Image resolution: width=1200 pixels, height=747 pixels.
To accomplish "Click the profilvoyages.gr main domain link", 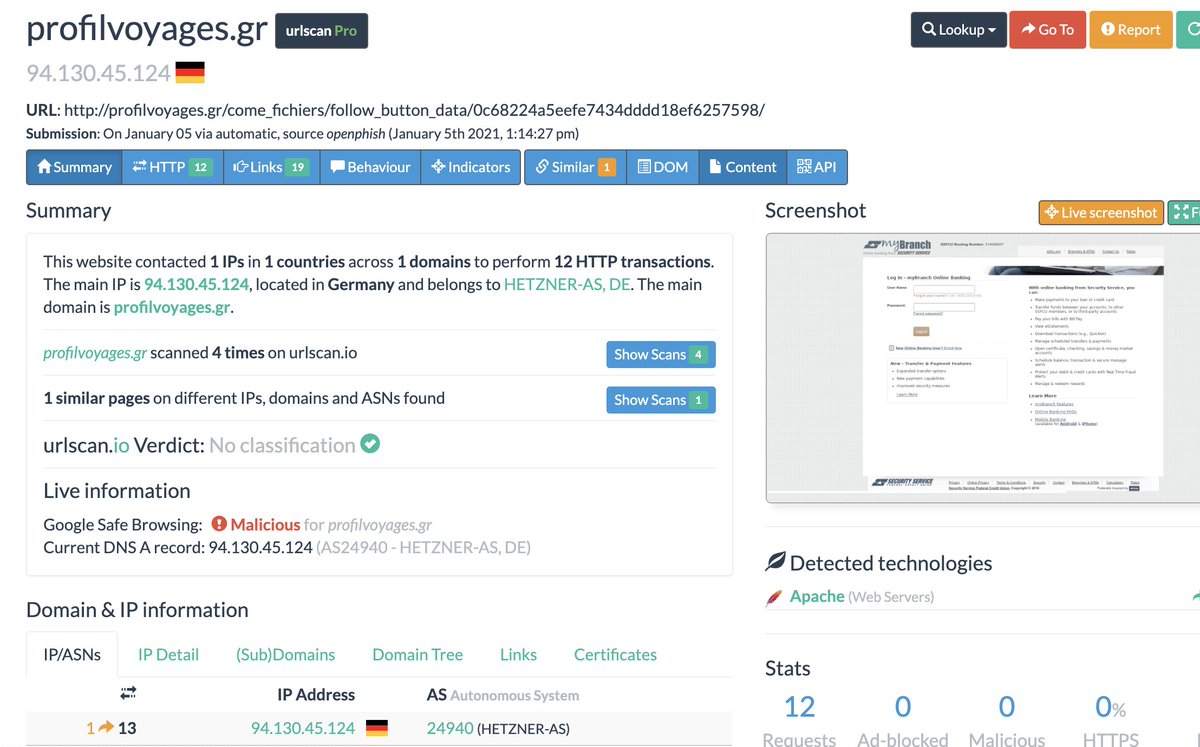I will pyautogui.click(x=172, y=308).
